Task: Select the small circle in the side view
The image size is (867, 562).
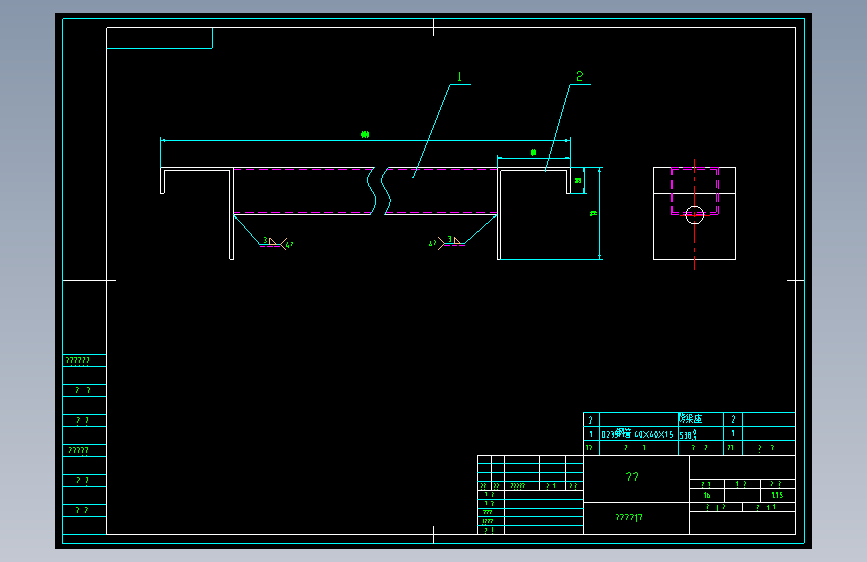Action: [x=694, y=215]
